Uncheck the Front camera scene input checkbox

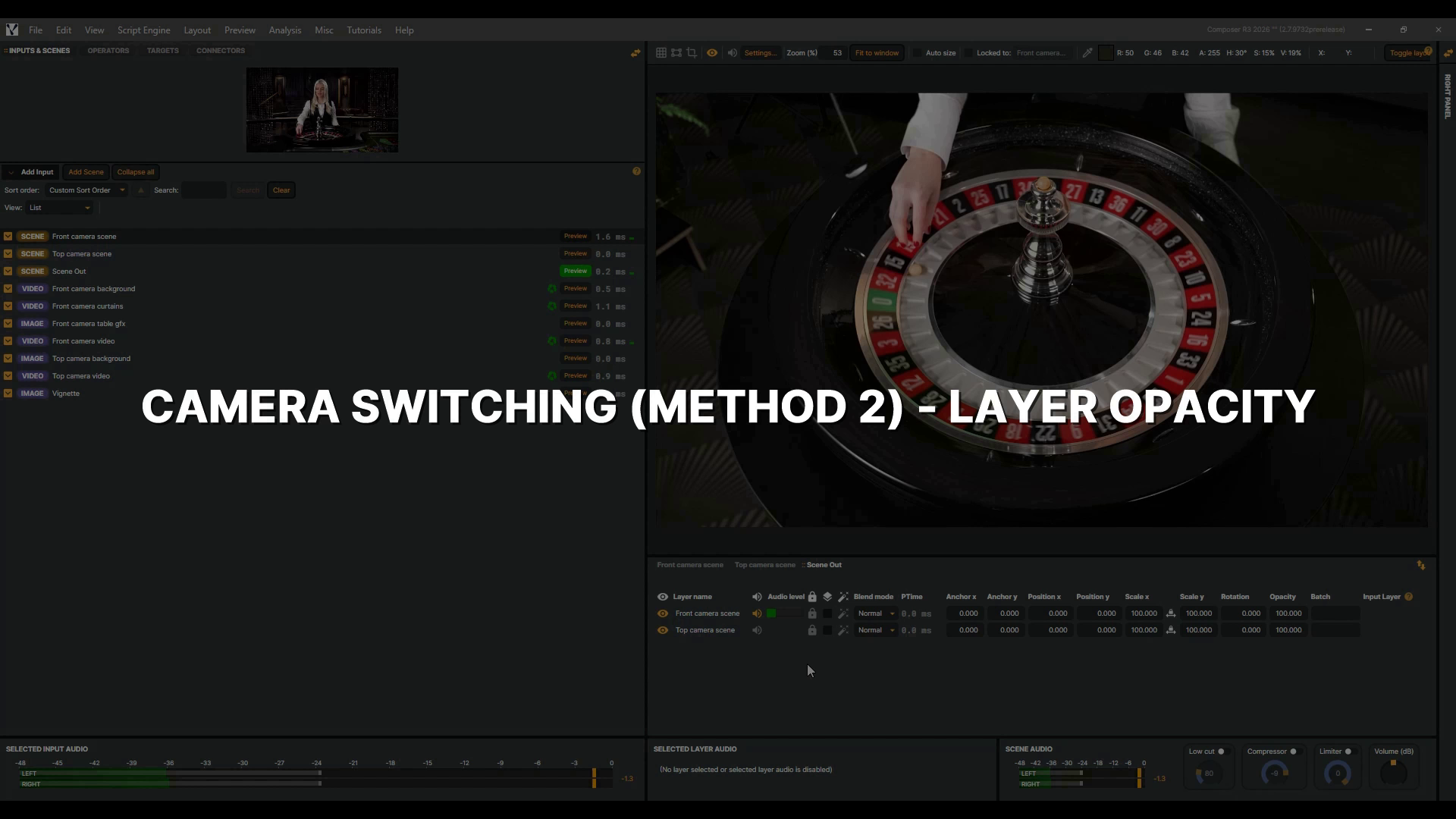tap(8, 237)
